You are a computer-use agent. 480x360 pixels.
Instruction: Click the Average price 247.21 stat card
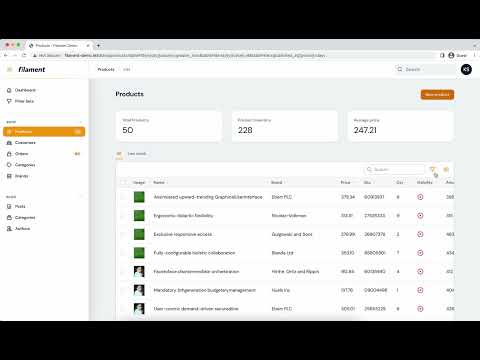400,127
